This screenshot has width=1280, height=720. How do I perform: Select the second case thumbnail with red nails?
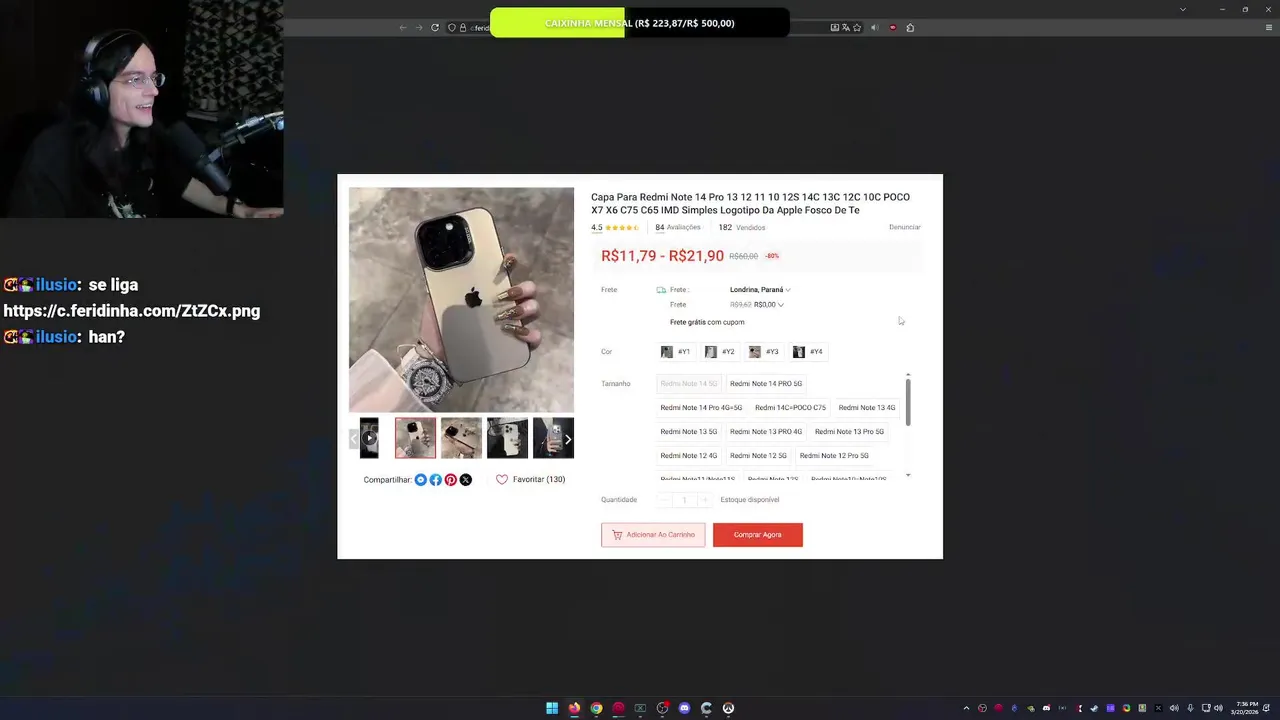[x=461, y=438]
